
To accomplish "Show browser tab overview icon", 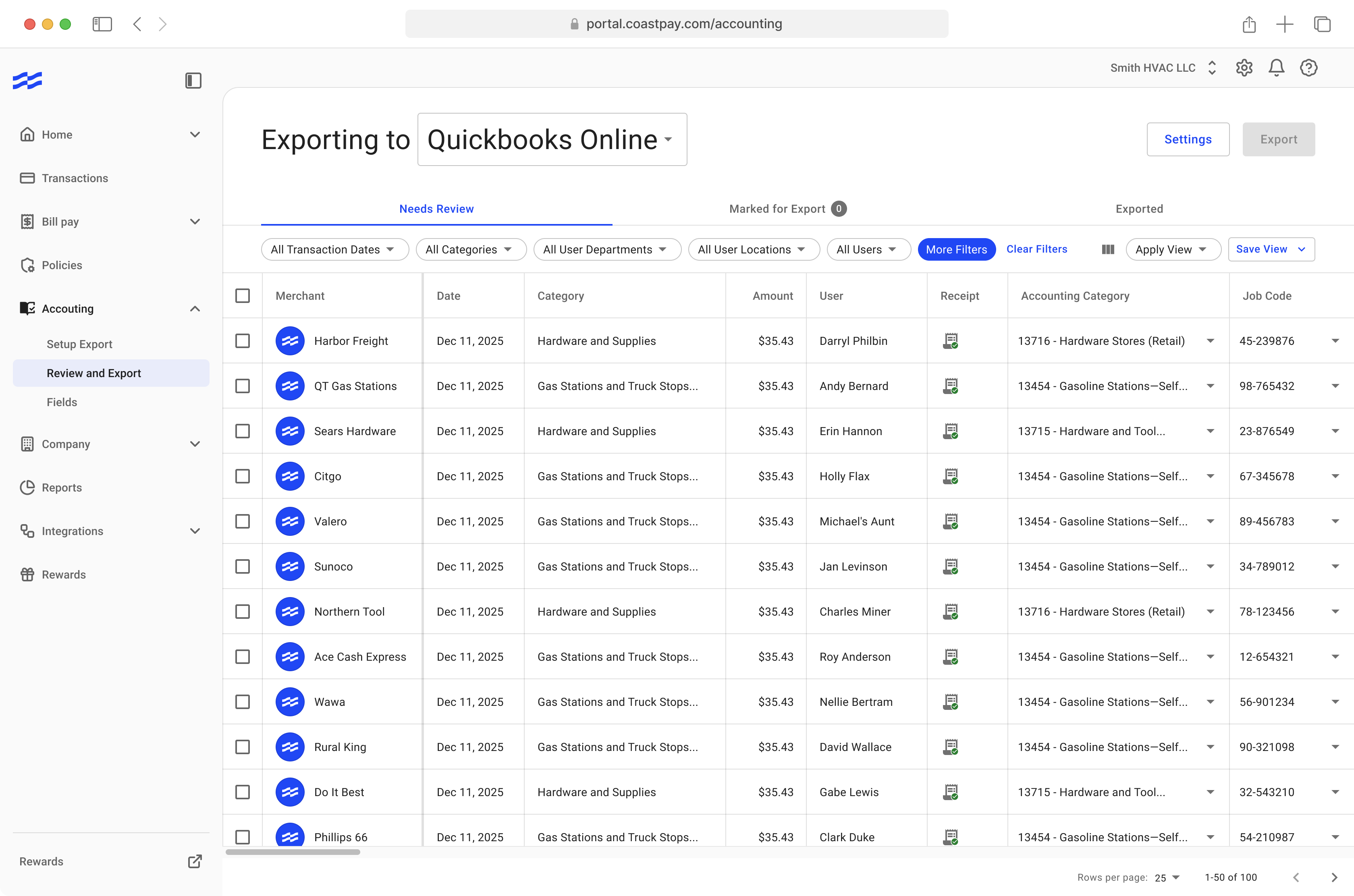I will click(x=1322, y=24).
